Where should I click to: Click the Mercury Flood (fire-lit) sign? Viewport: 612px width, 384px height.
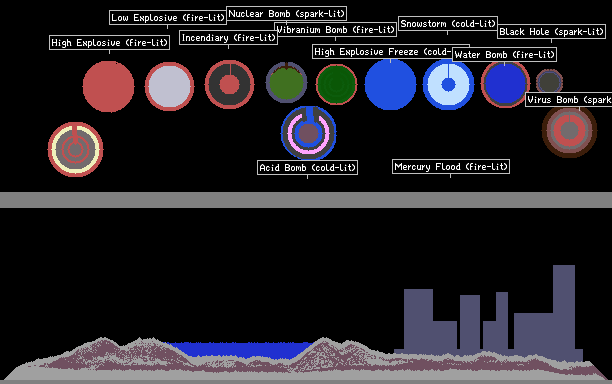pyautogui.click(x=451, y=167)
